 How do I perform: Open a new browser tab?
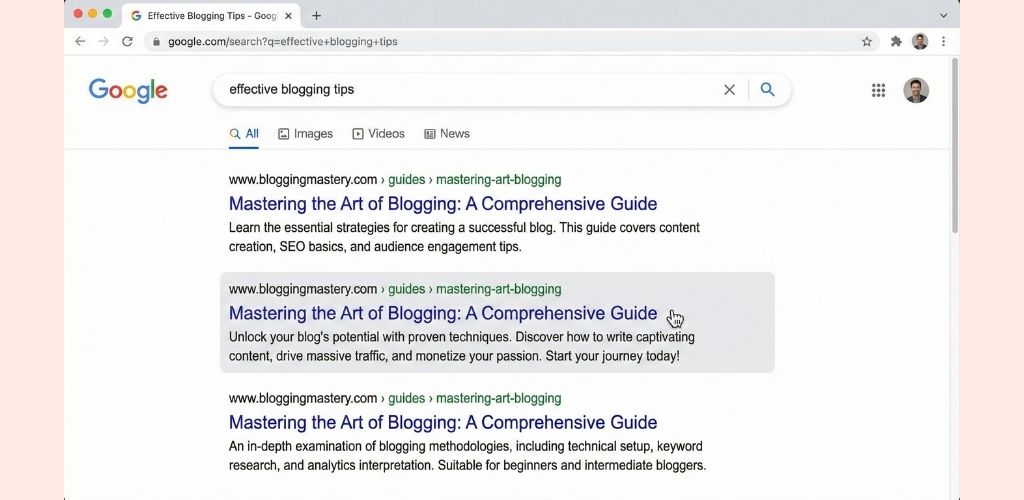(317, 15)
